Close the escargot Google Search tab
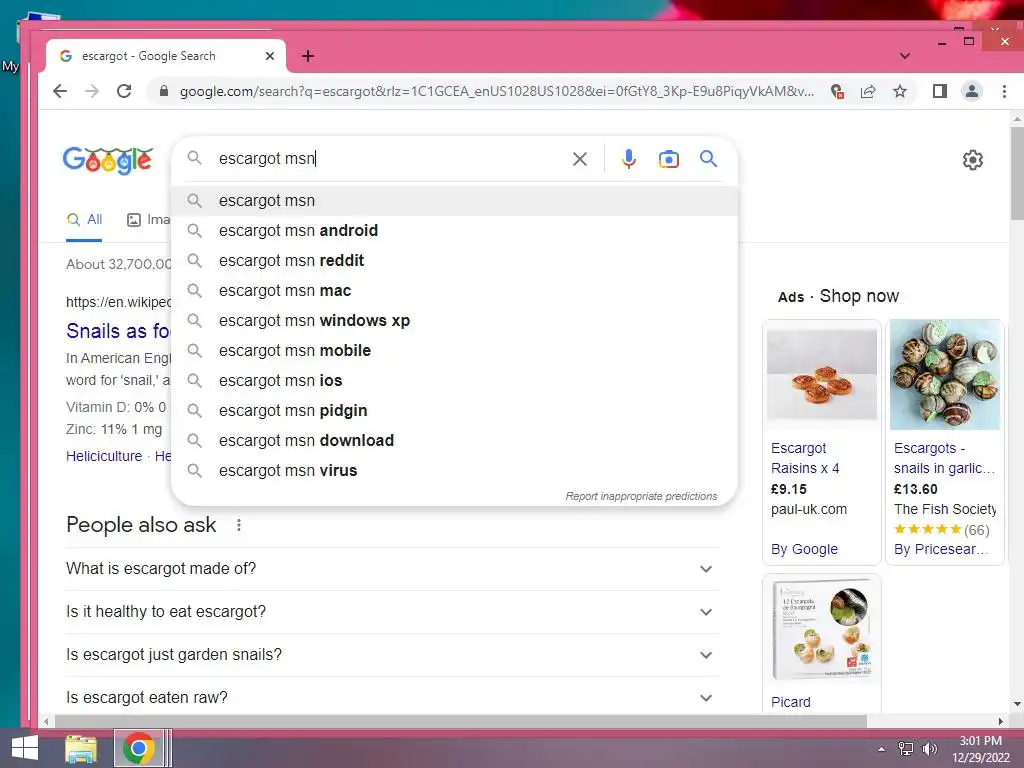The height and width of the screenshot is (768, 1024). point(270,56)
